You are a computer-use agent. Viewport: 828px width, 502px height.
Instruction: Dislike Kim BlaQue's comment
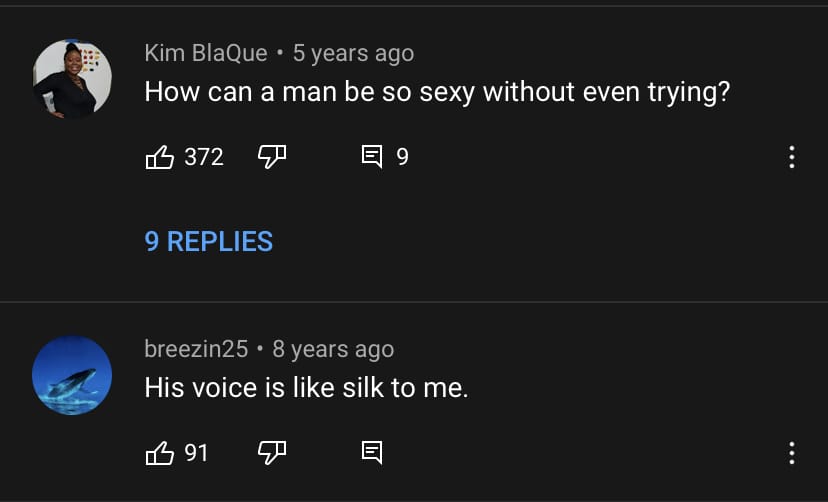coord(272,157)
